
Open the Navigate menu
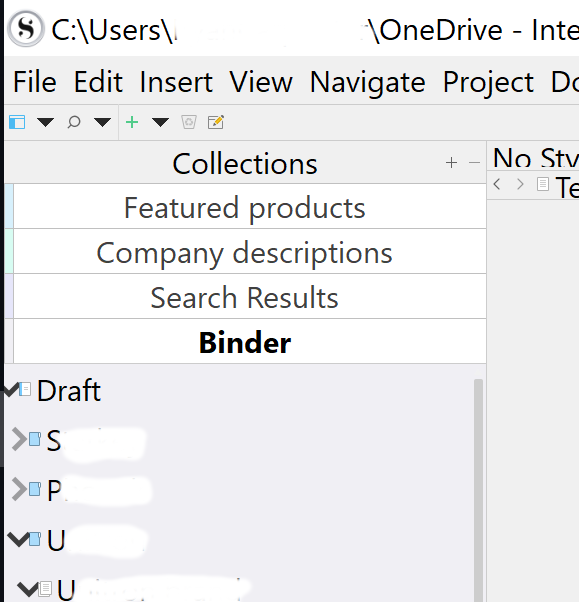(x=367, y=82)
